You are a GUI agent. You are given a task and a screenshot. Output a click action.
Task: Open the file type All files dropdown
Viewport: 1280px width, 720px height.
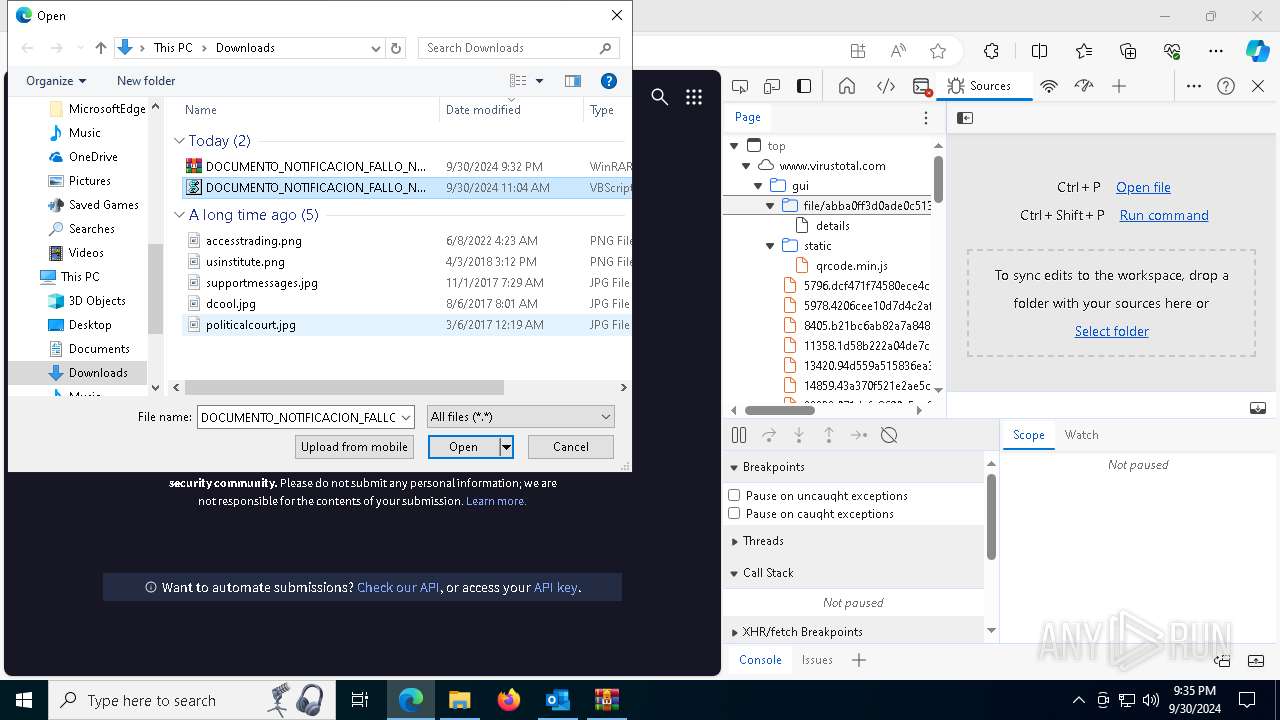coord(520,417)
